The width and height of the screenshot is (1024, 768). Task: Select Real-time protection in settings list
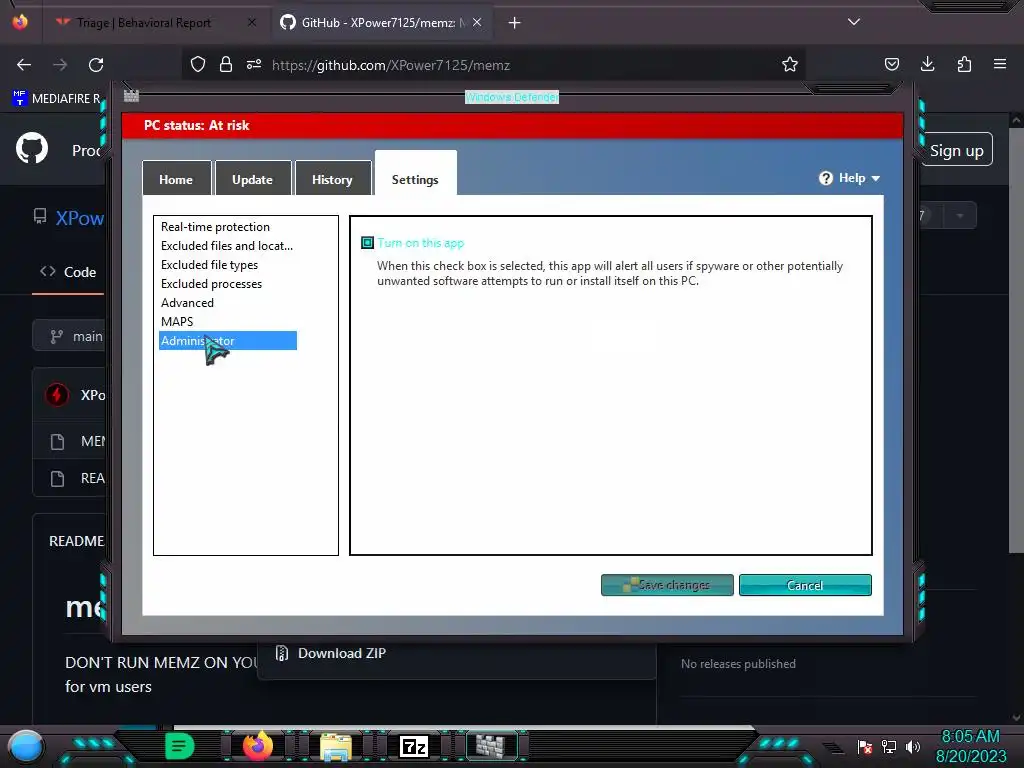pyautogui.click(x=216, y=227)
